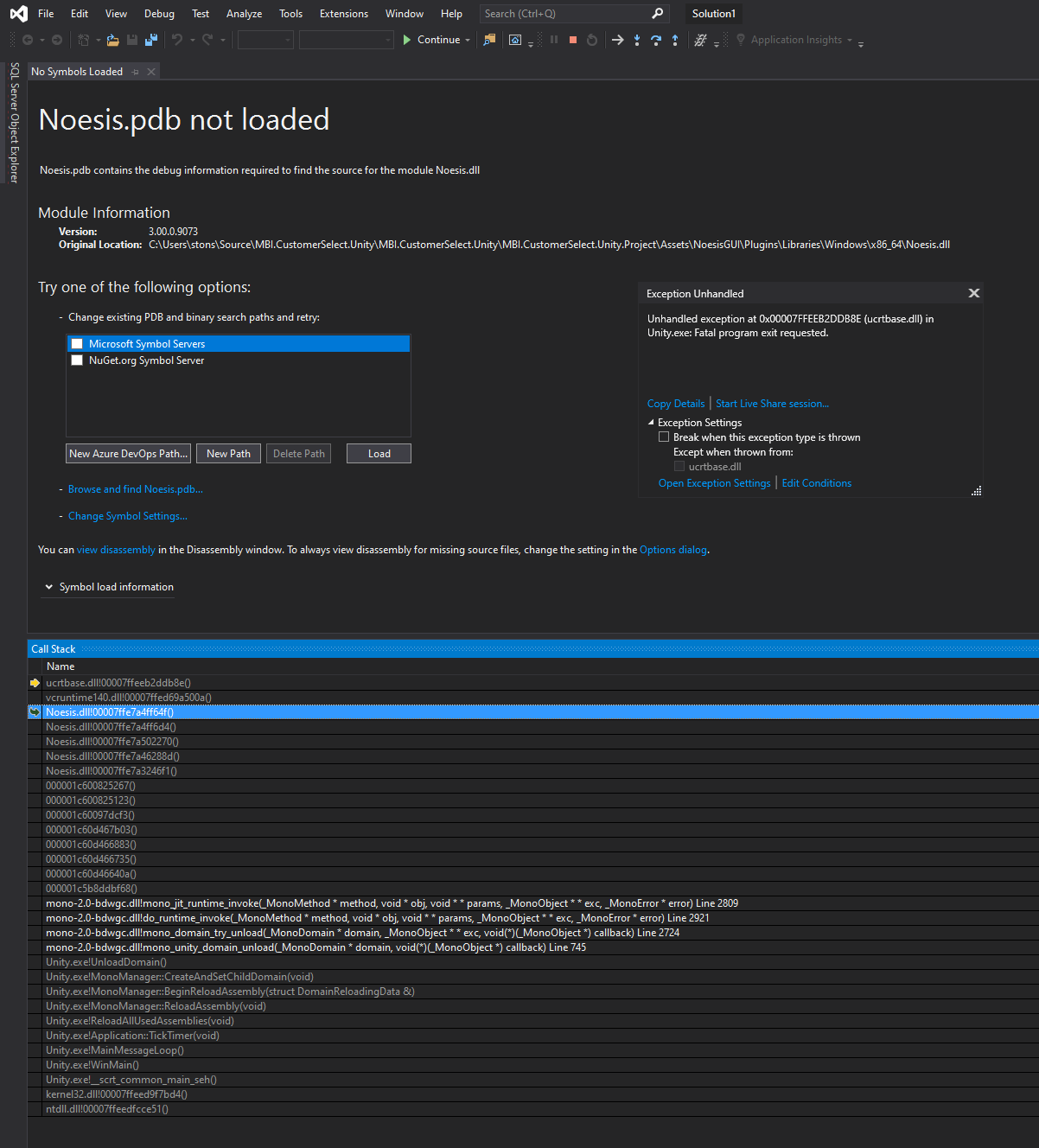1039x1148 pixels.
Task: Select the vcruntime140.dll call stack frame
Action: pyautogui.click(x=129, y=698)
